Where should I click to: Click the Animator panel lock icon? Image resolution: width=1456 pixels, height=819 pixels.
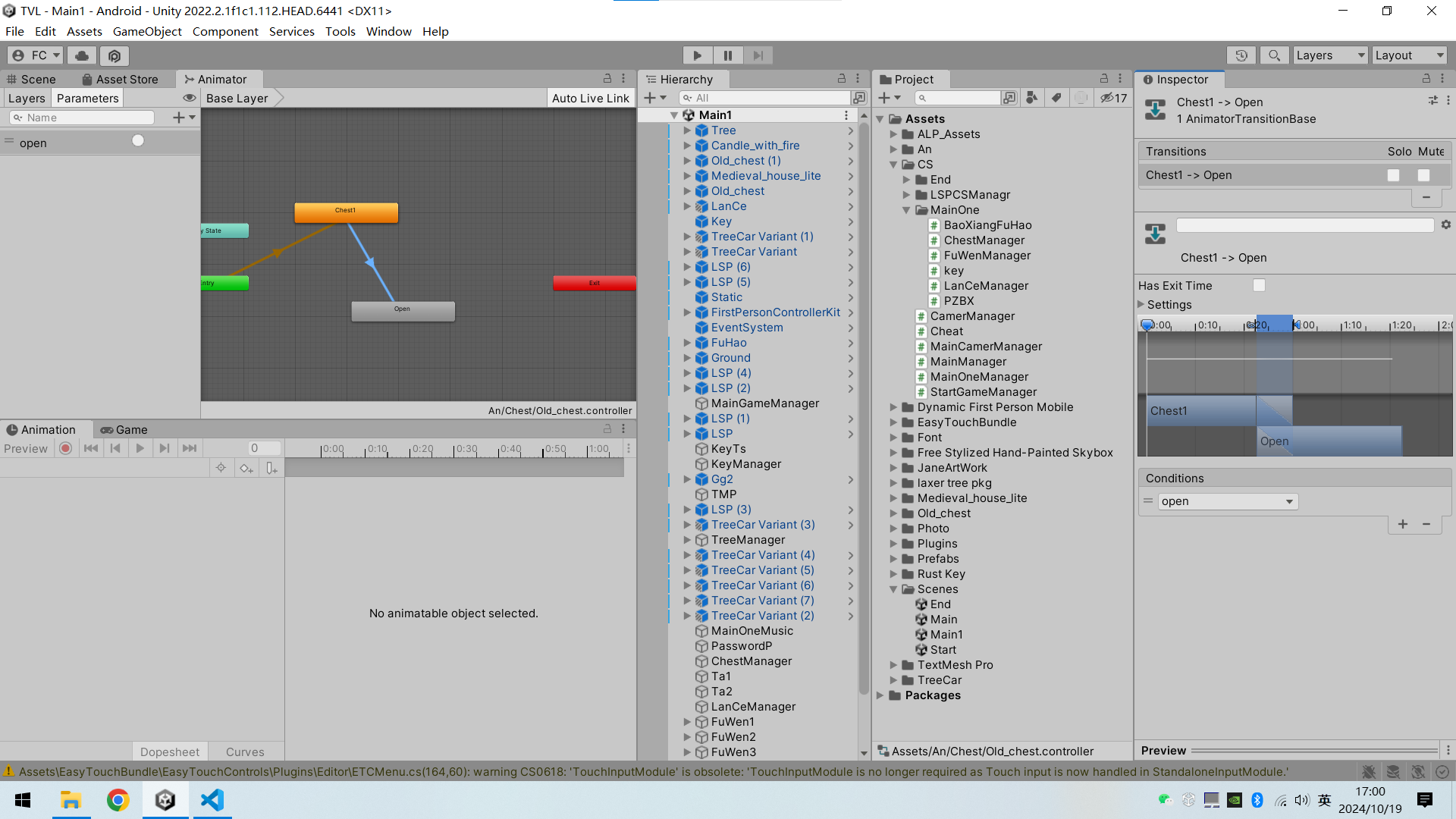pyautogui.click(x=607, y=78)
